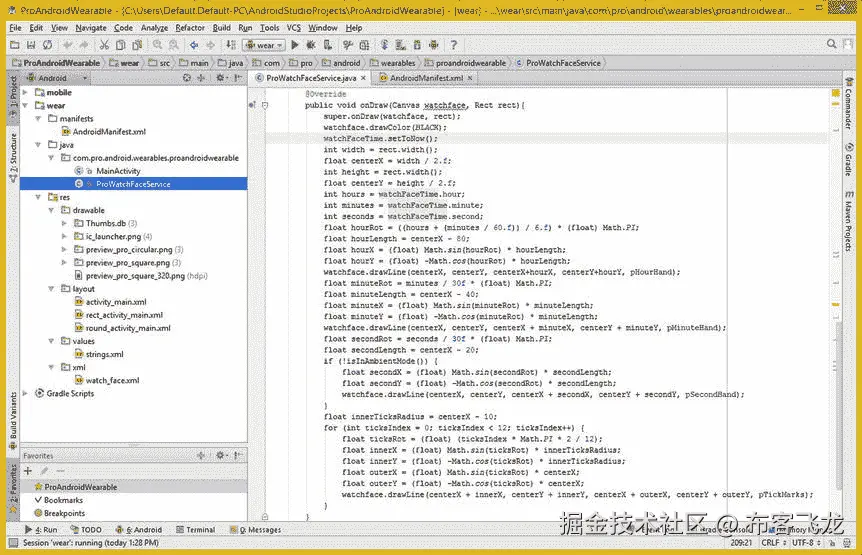Click the Paste toolbar icon
Screen dimensions: 862x555
[137, 45]
